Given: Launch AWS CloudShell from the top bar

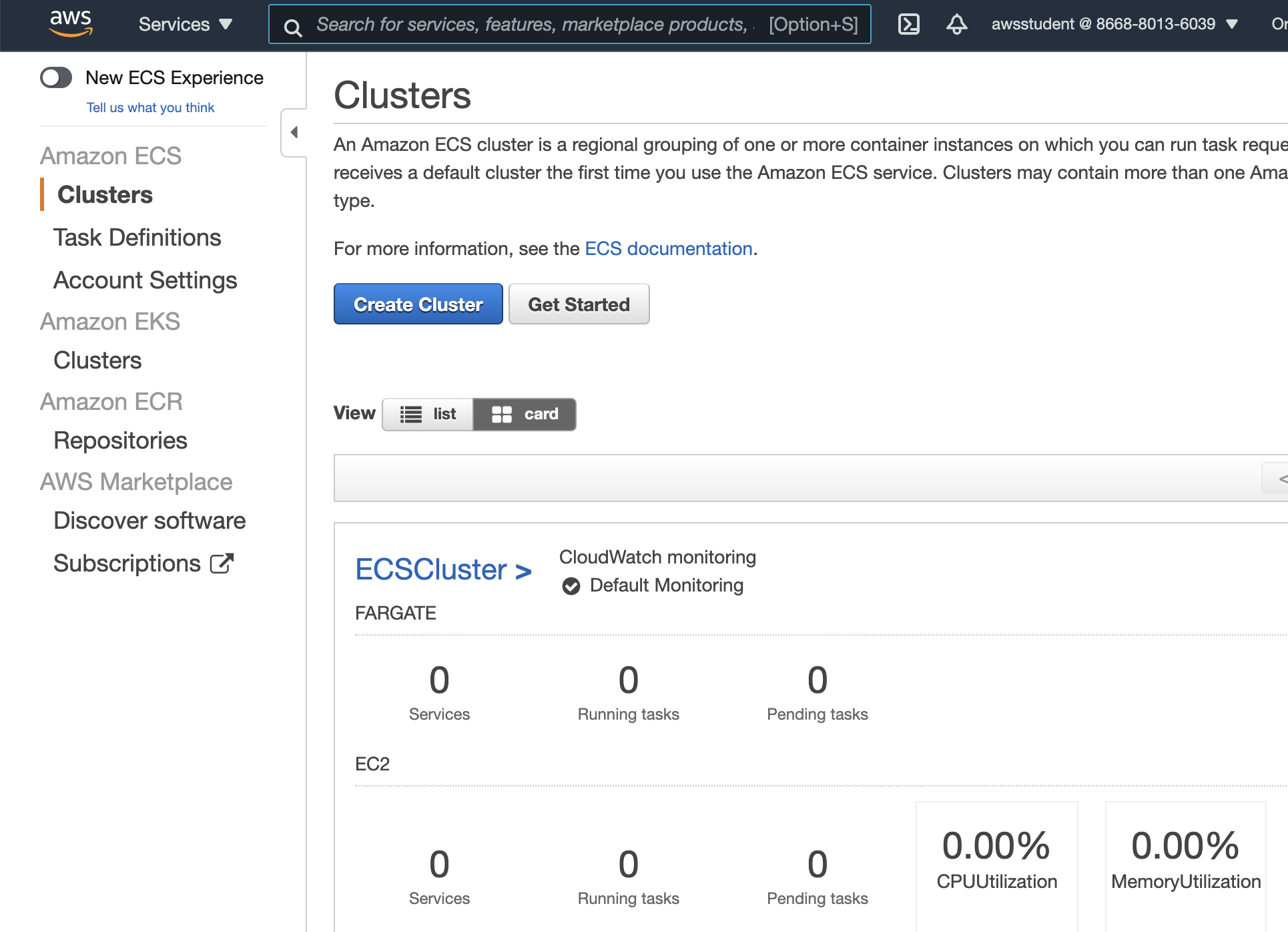Looking at the screenshot, I should click(908, 24).
